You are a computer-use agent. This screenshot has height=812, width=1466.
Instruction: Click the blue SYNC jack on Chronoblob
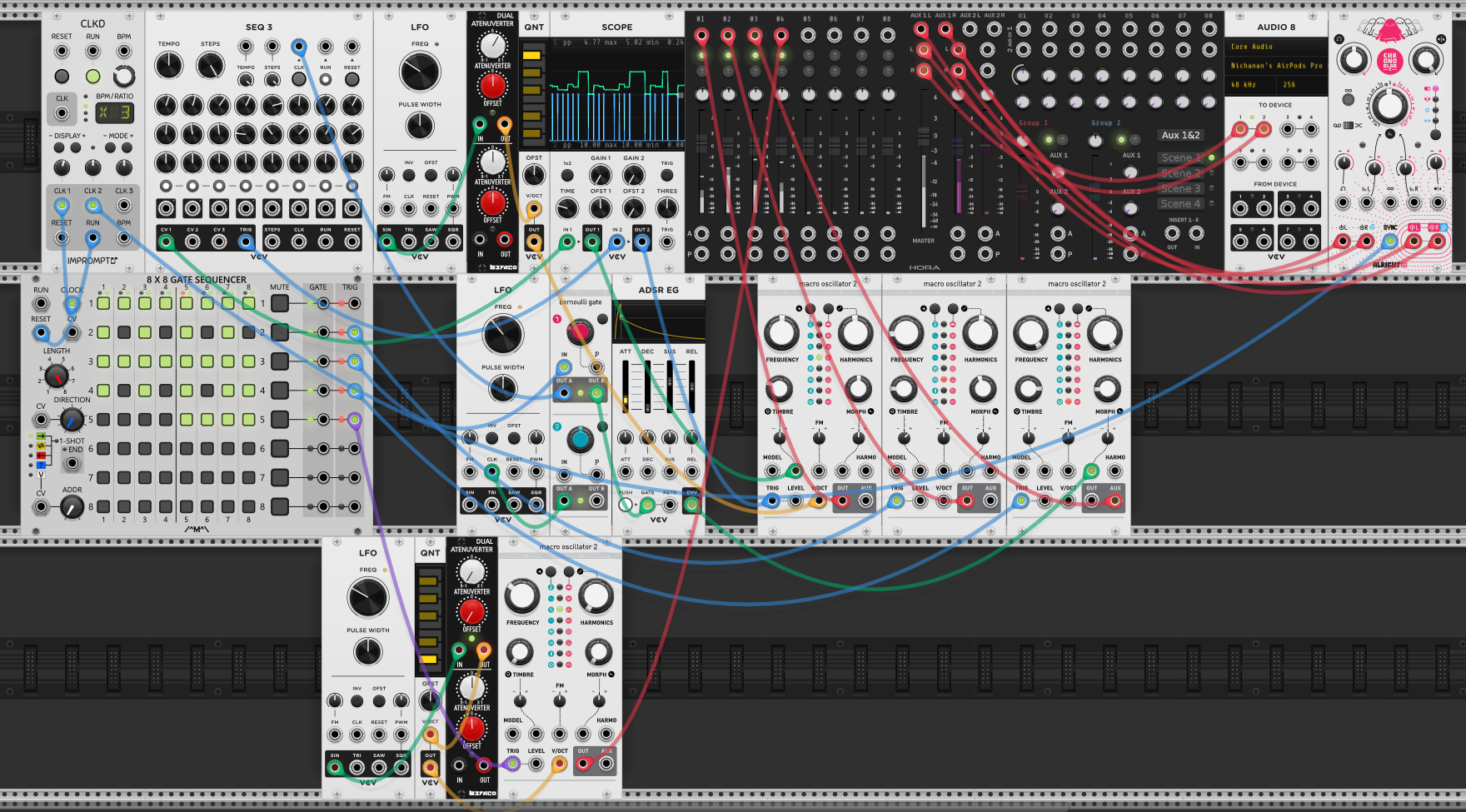[1389, 242]
